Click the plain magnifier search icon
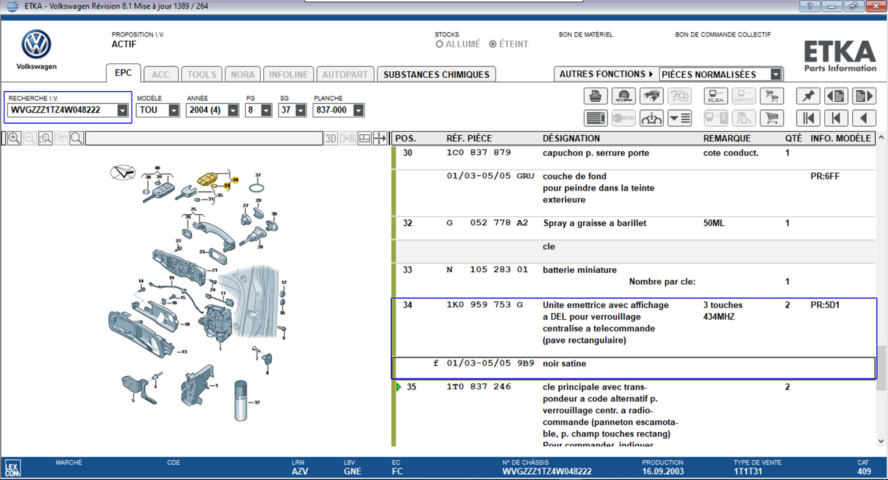 pos(76,138)
